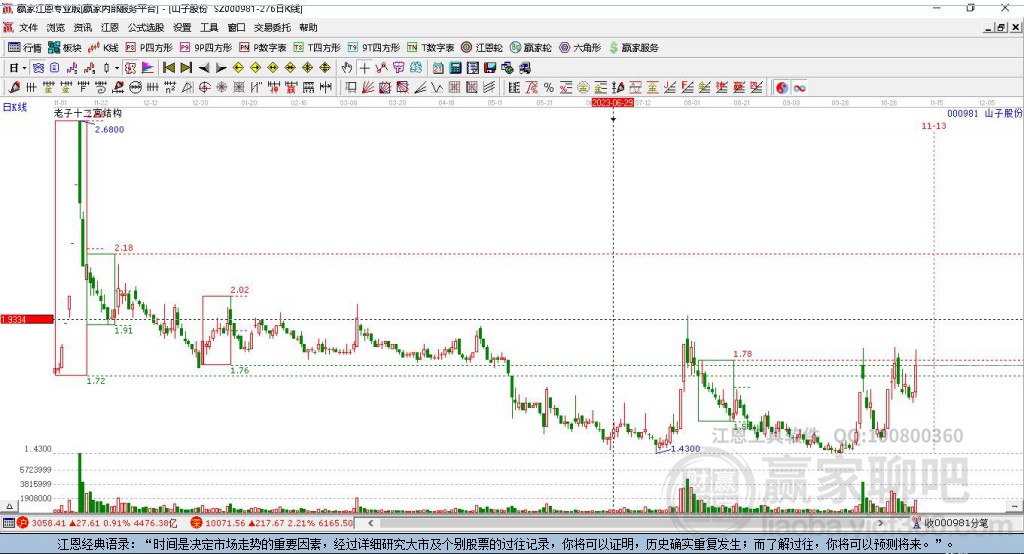1024x554 pixels.
Task: Select the percent % tool icon
Action: point(549,88)
